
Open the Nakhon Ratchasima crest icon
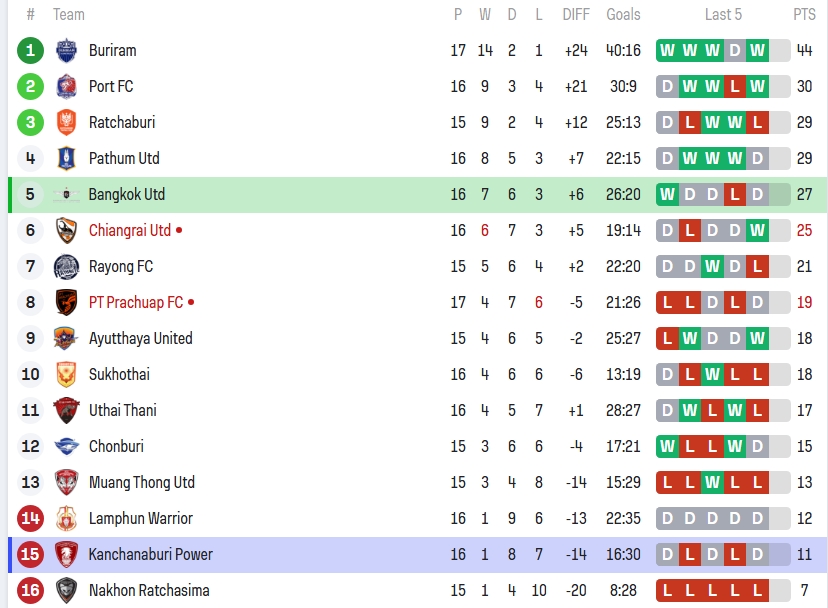click(66, 590)
